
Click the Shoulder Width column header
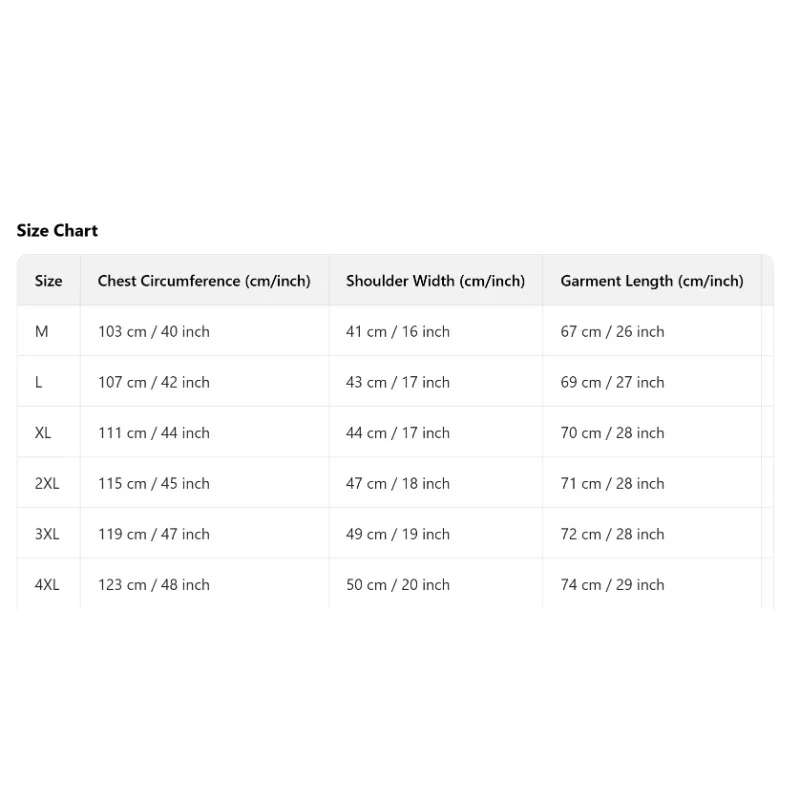click(x=435, y=281)
